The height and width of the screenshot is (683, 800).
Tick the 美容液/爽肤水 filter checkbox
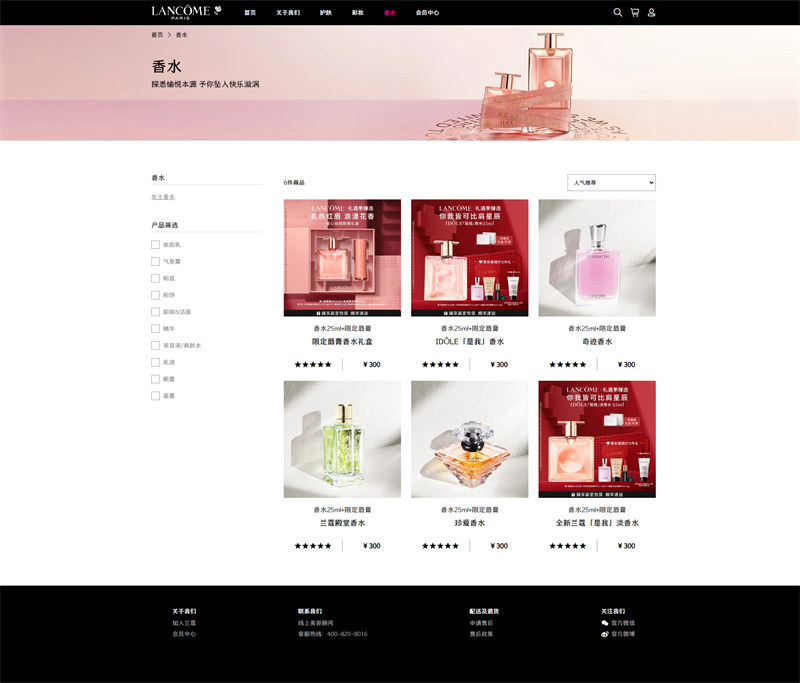click(x=156, y=345)
